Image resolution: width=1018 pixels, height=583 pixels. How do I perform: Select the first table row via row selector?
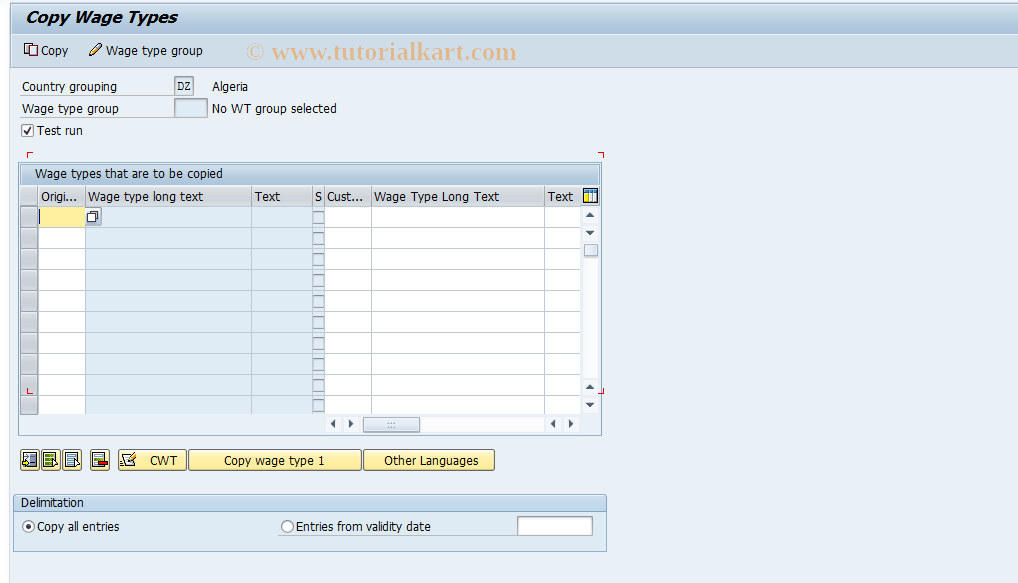[x=29, y=217]
